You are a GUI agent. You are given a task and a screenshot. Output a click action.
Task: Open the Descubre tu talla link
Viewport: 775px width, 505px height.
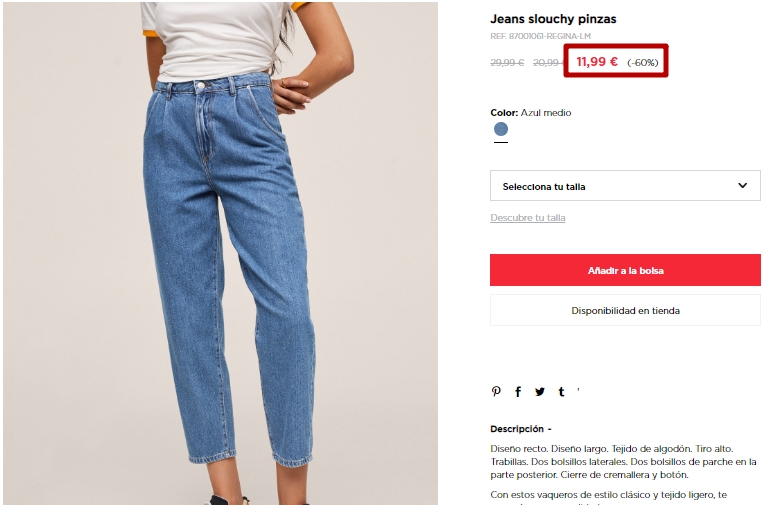pos(527,217)
